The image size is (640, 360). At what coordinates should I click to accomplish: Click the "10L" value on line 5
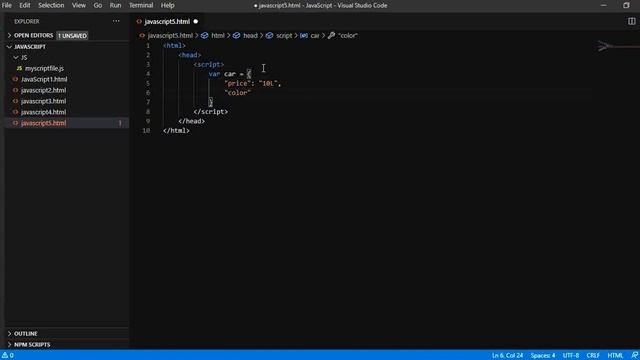point(268,83)
